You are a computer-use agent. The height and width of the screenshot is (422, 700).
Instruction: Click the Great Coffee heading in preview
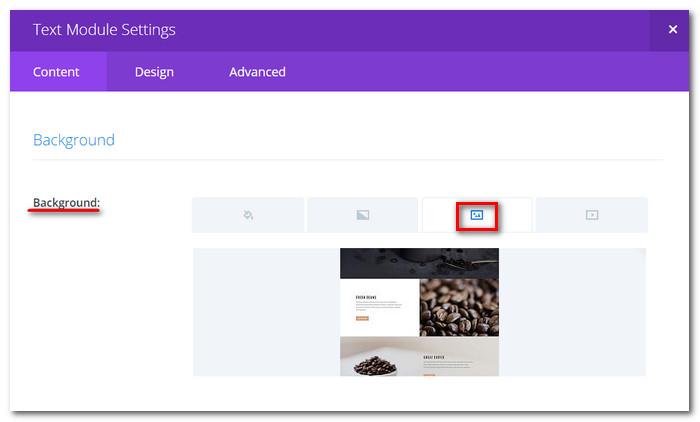pyautogui.click(x=434, y=356)
